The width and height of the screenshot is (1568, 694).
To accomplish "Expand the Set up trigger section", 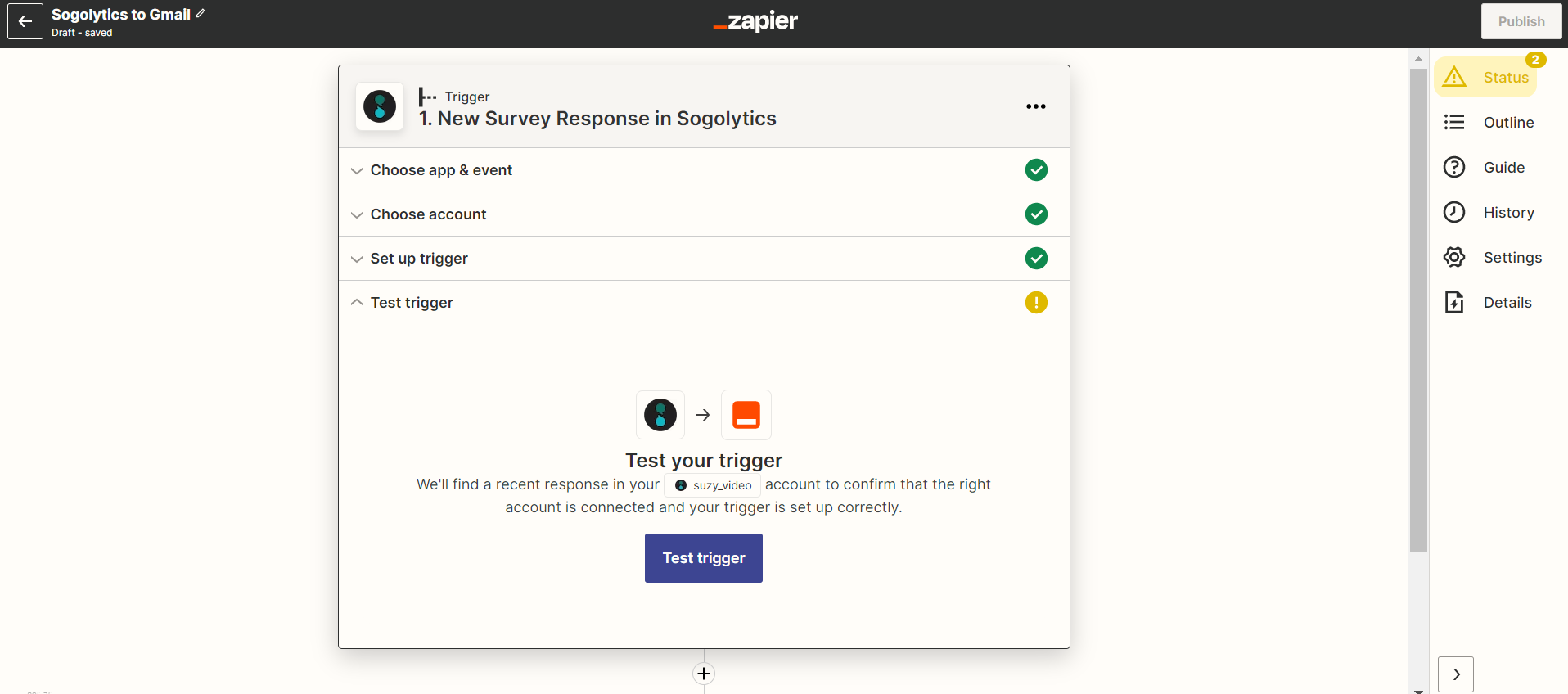I will tap(419, 259).
